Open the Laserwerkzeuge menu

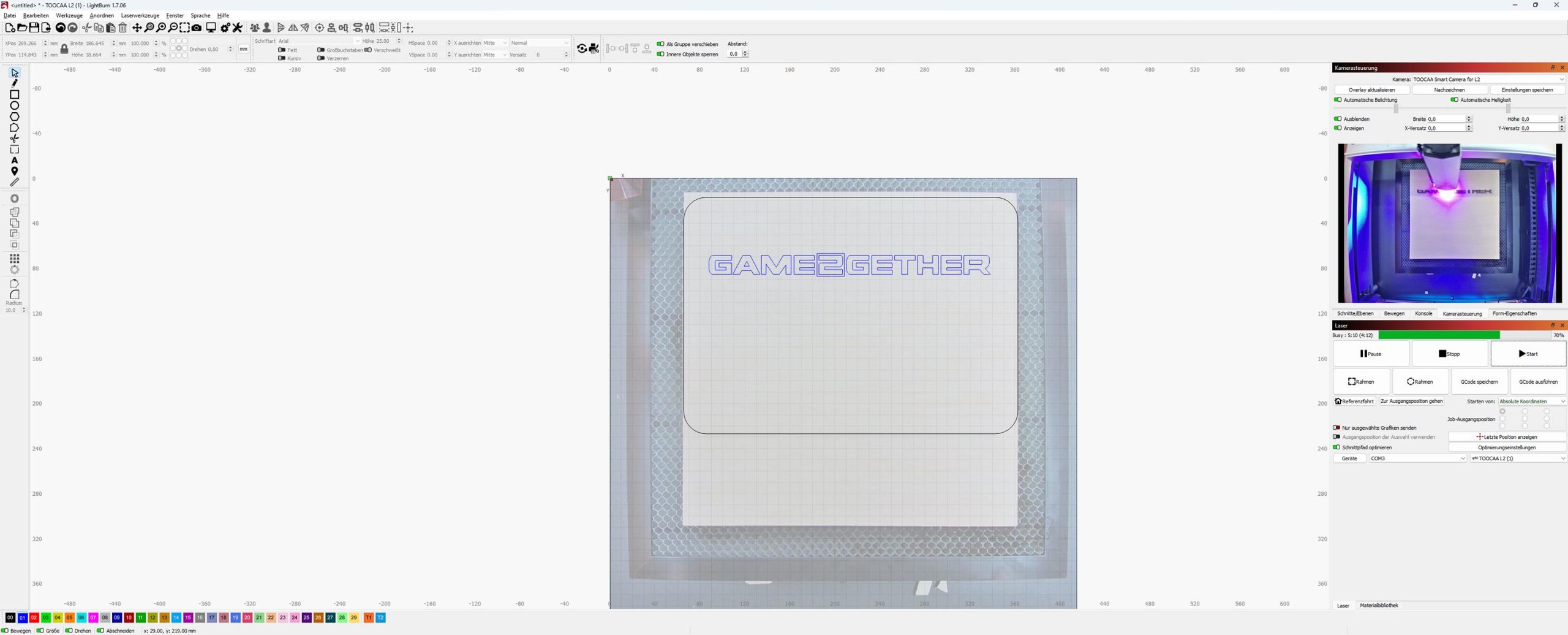(140, 15)
